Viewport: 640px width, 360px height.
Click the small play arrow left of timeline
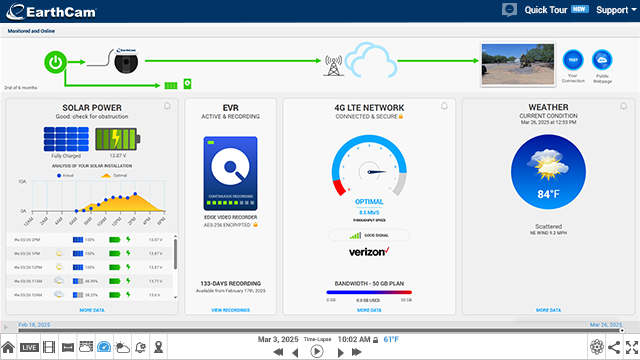click(6, 327)
